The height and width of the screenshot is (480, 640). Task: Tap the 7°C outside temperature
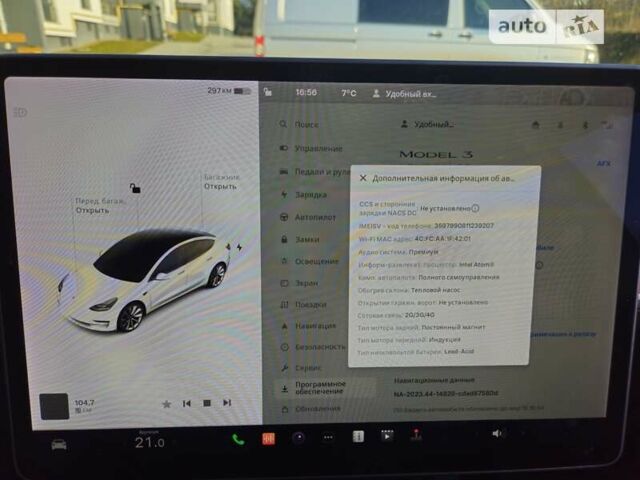pos(348,93)
